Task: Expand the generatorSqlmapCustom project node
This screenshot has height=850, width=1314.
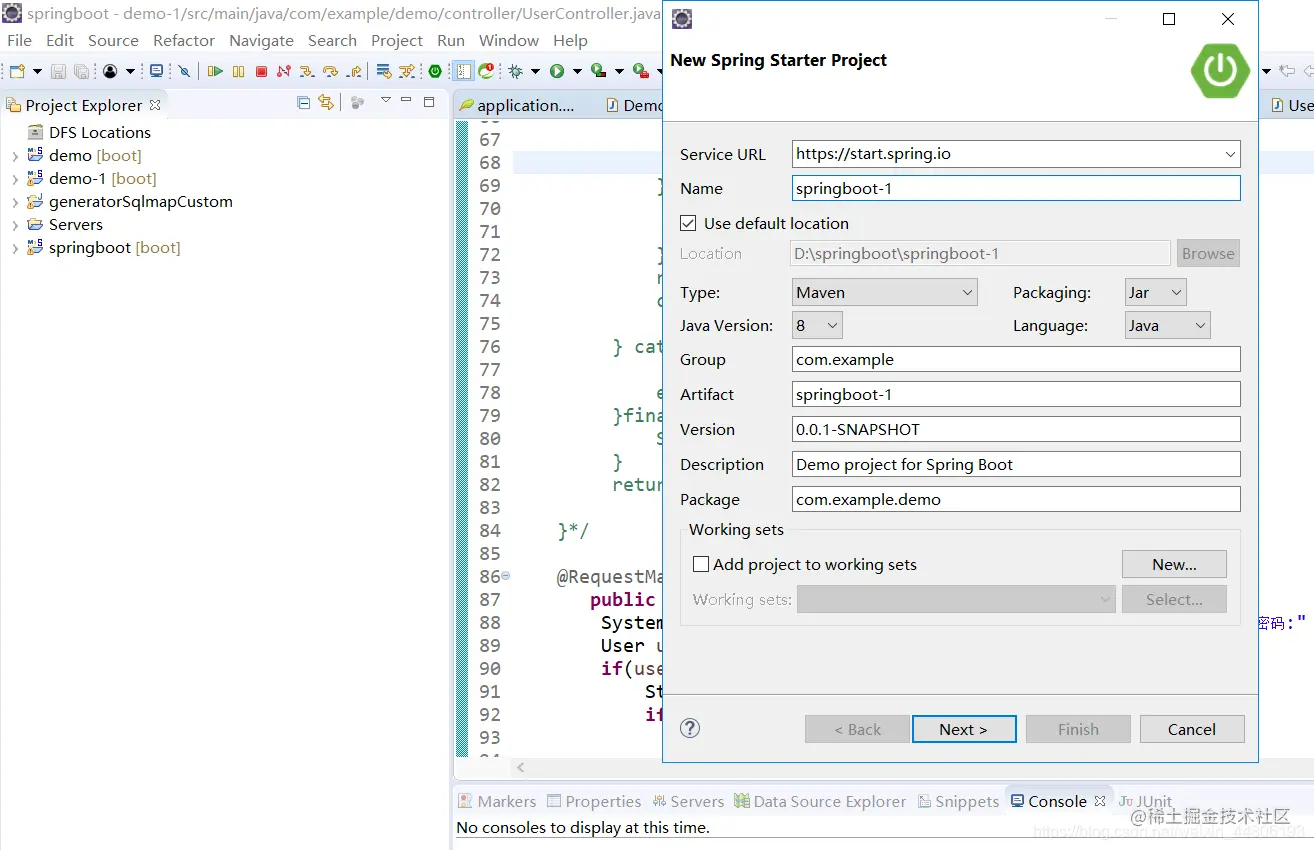Action: [15, 202]
